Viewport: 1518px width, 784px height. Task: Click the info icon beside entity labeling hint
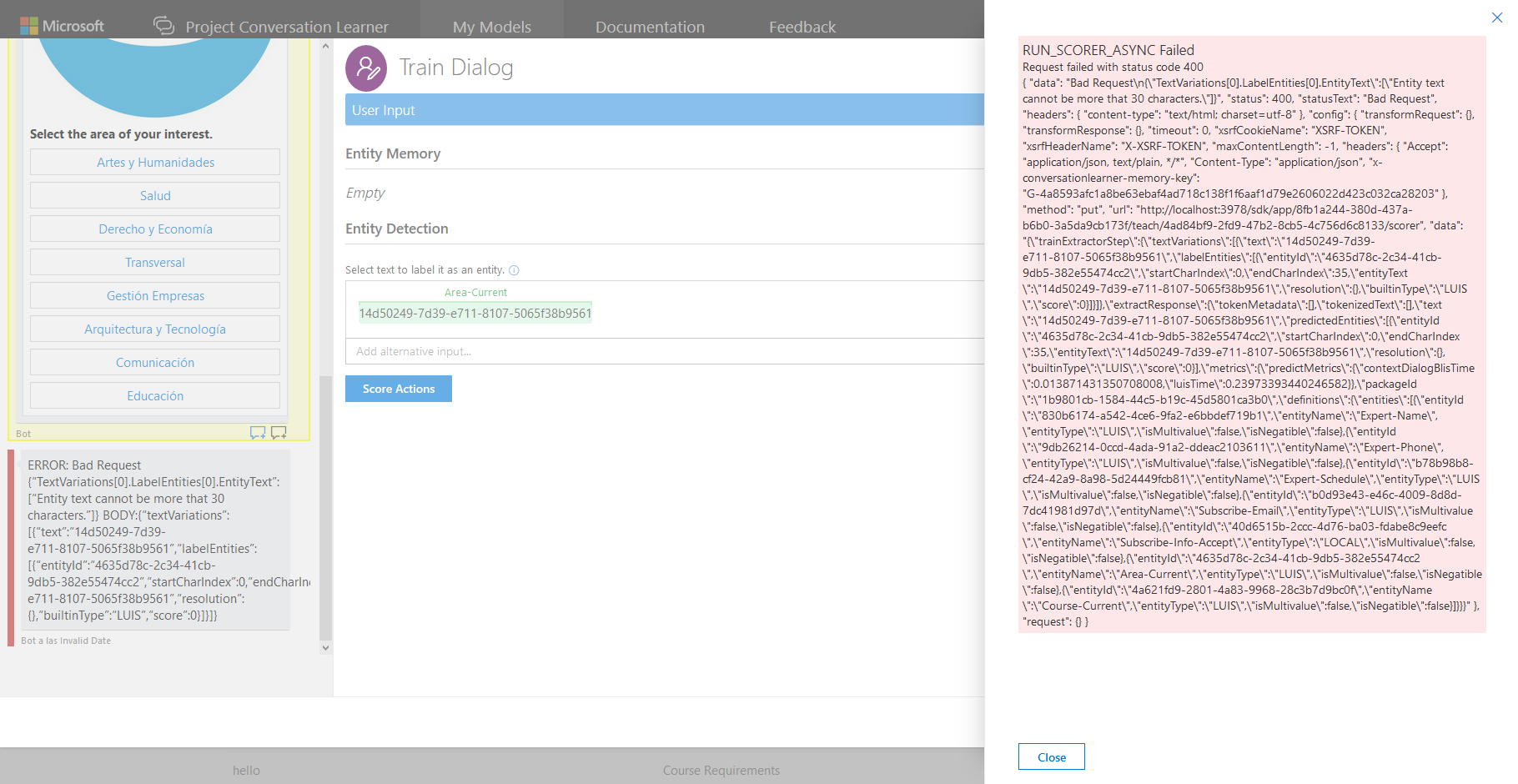pyautogui.click(x=514, y=270)
